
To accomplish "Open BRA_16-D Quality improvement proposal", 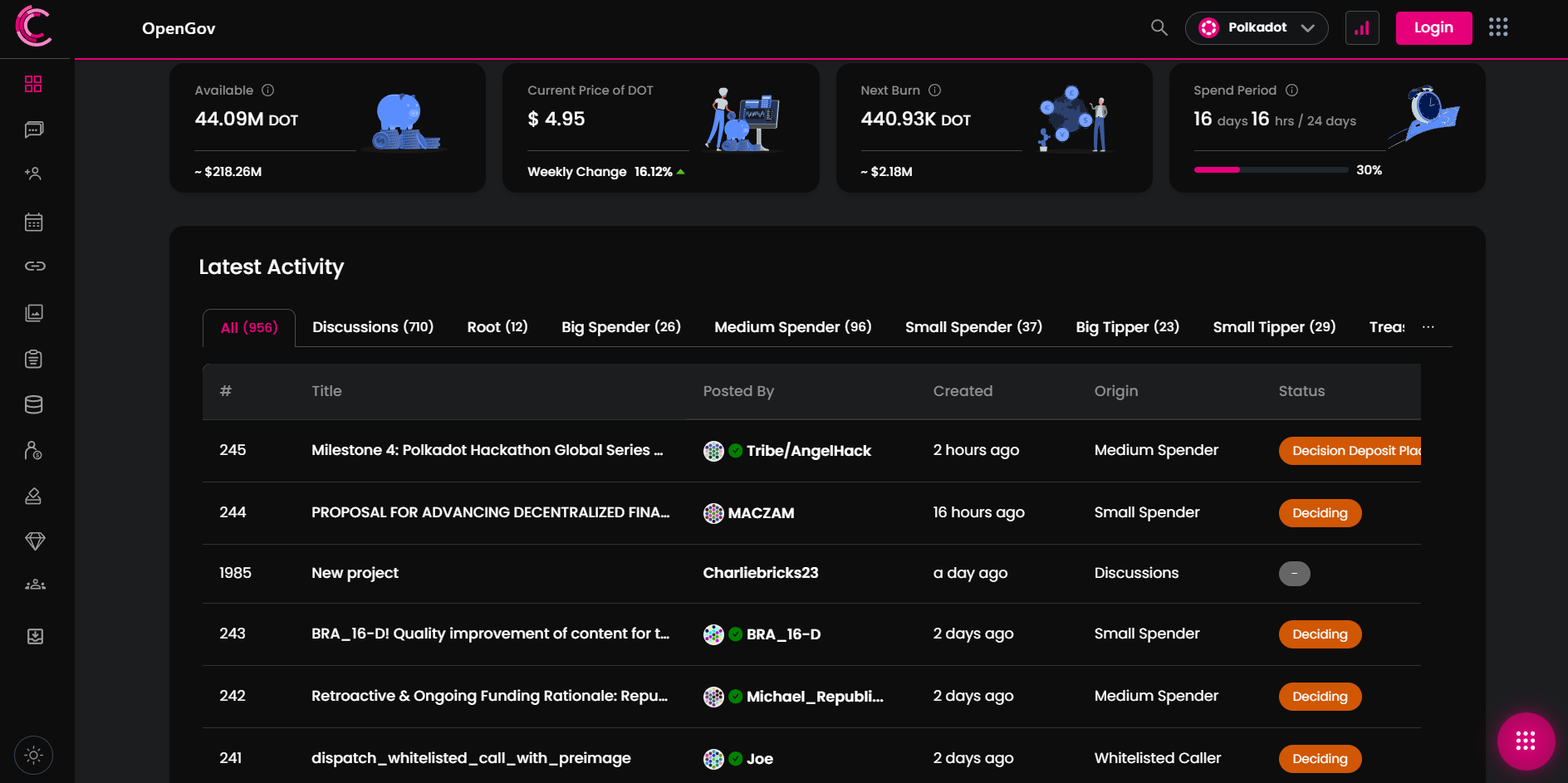I will [491, 634].
